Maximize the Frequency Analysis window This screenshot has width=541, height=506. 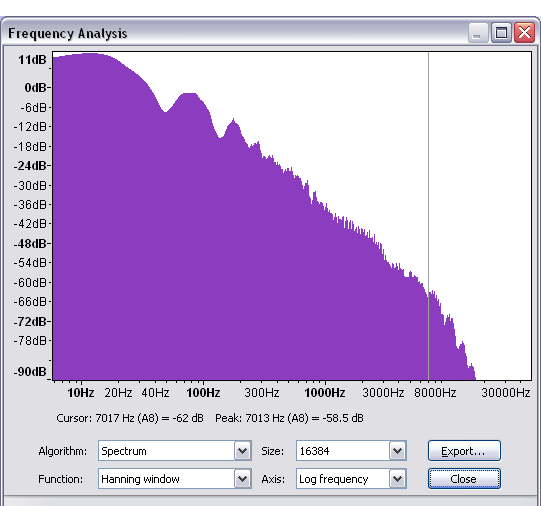501,33
